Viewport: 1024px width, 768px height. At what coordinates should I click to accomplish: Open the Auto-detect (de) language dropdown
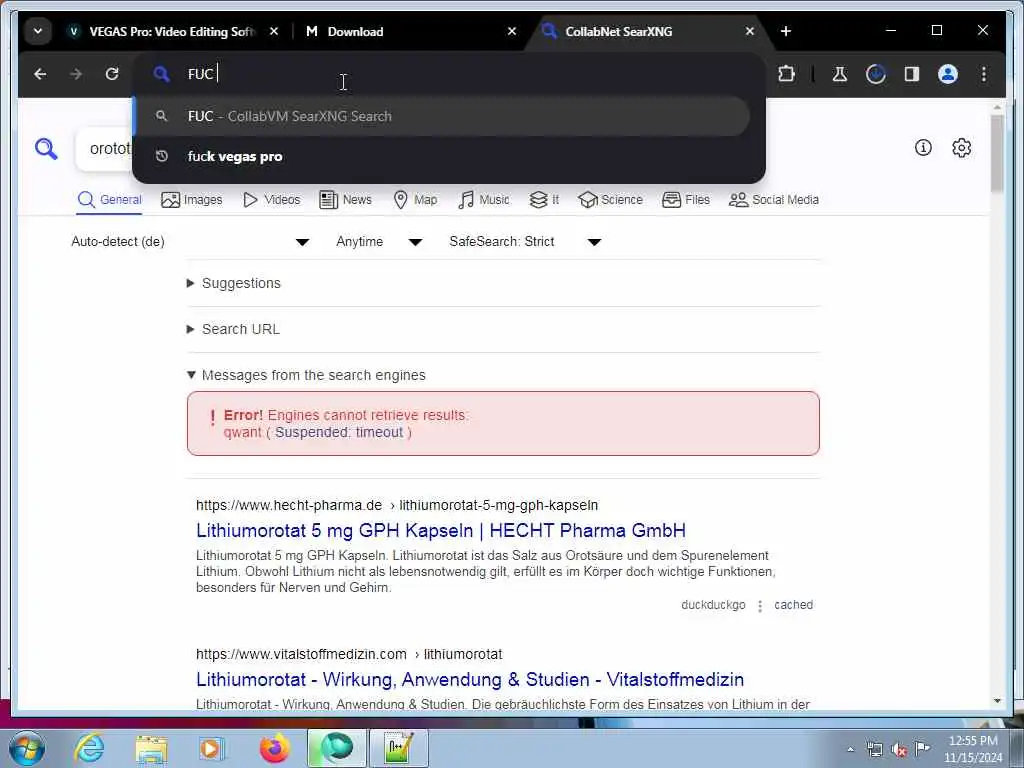pyautogui.click(x=189, y=242)
